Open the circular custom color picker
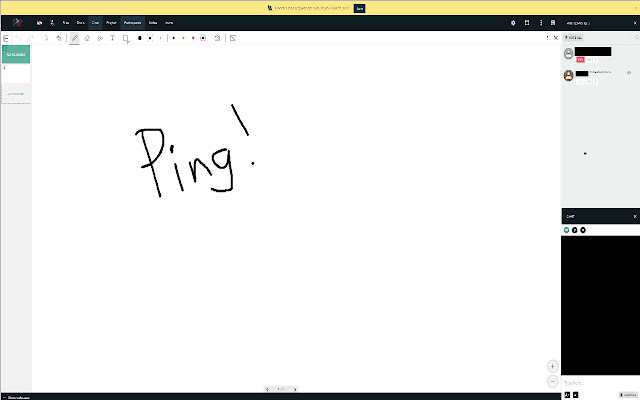The height and width of the screenshot is (400, 640). [x=203, y=38]
